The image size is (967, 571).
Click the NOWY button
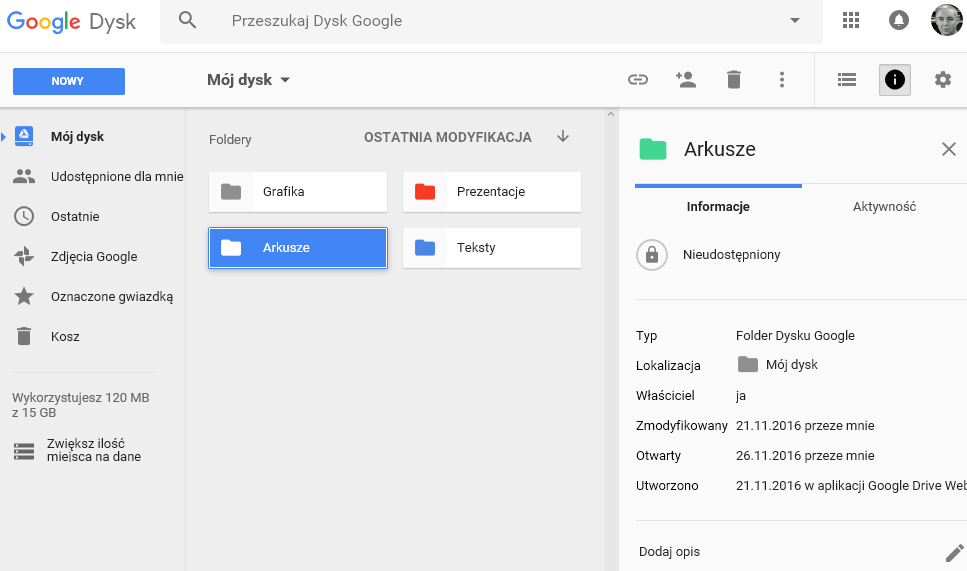pyautogui.click(x=69, y=81)
